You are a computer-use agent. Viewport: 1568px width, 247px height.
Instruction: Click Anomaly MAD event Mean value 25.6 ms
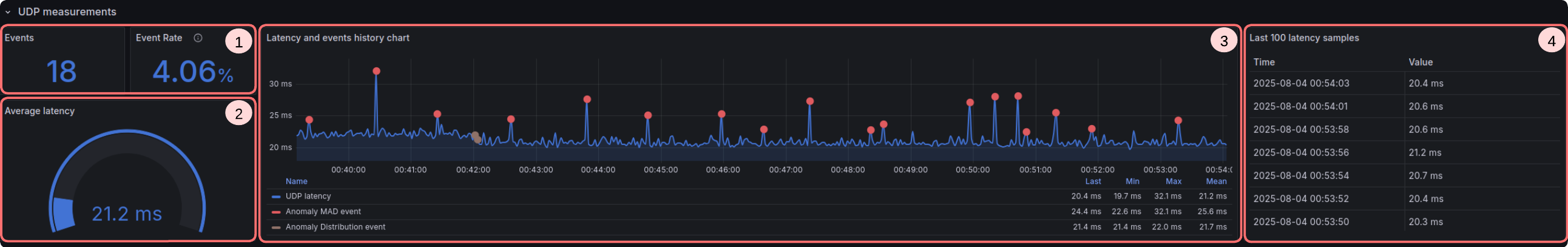[1212, 212]
